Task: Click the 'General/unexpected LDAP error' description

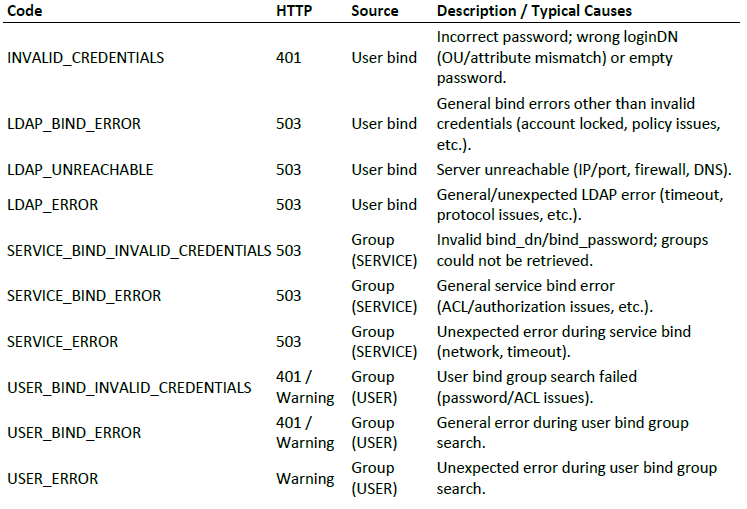Action: point(580,205)
